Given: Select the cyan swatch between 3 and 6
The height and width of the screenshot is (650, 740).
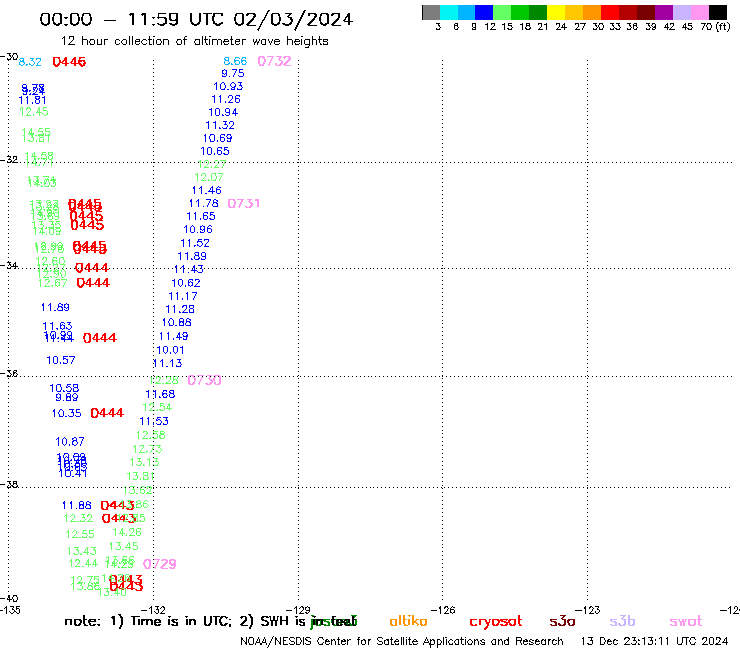Looking at the screenshot, I should [449, 12].
